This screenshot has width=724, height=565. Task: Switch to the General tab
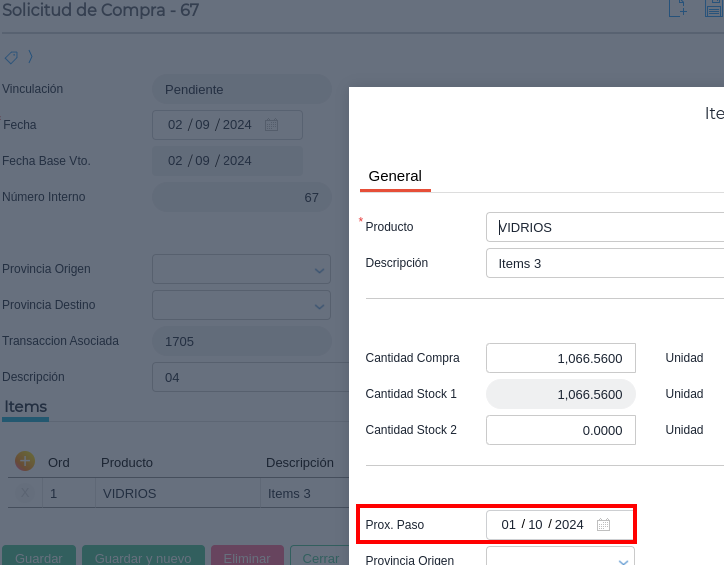tap(395, 176)
